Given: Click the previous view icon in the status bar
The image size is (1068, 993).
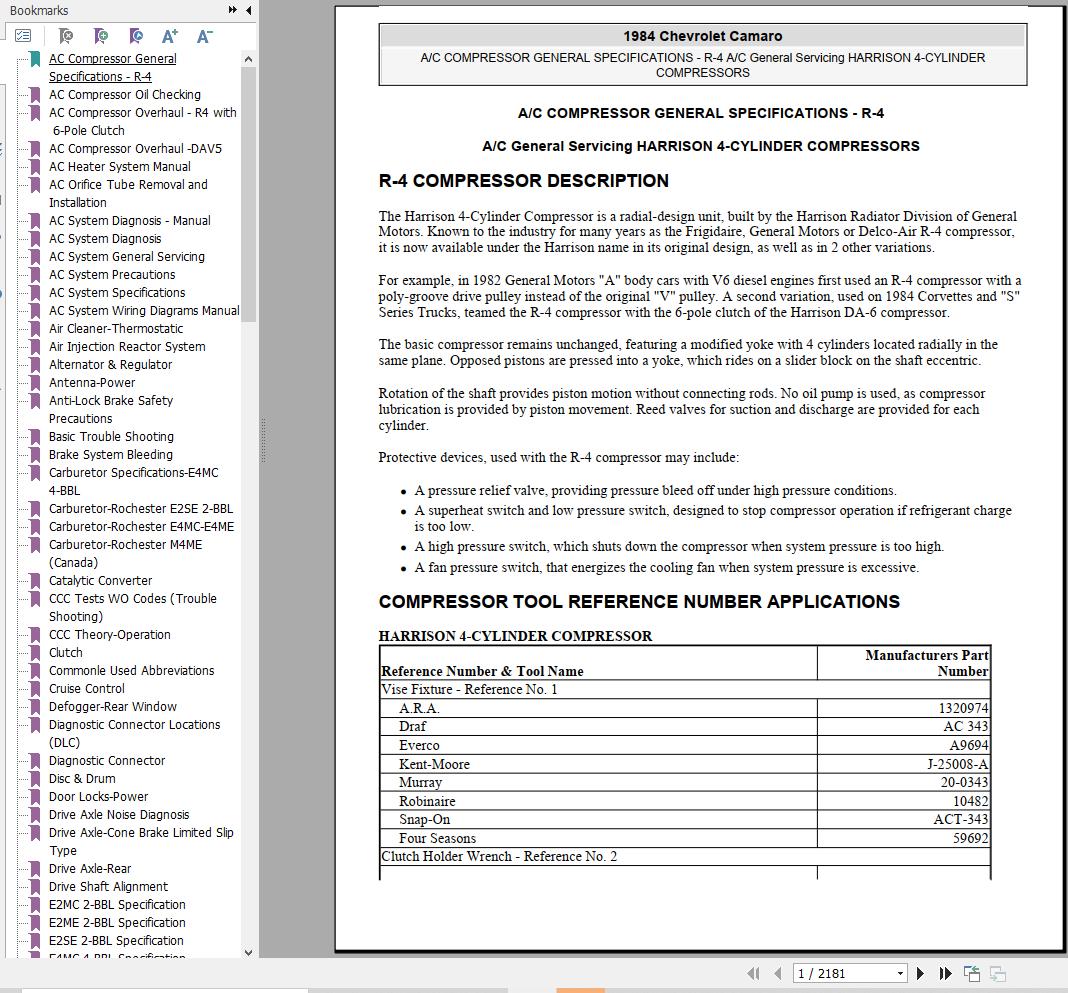Looking at the screenshot, I should pyautogui.click(x=971, y=973).
